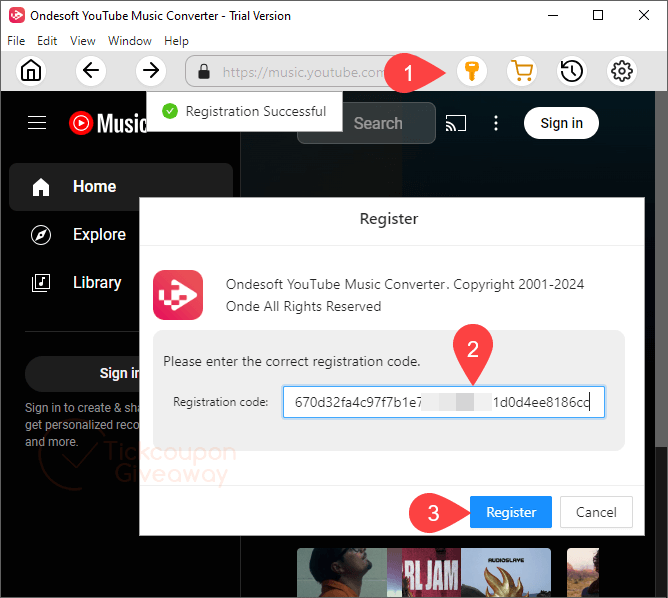Click the registration code input field
The height and width of the screenshot is (598, 668).
pos(444,402)
